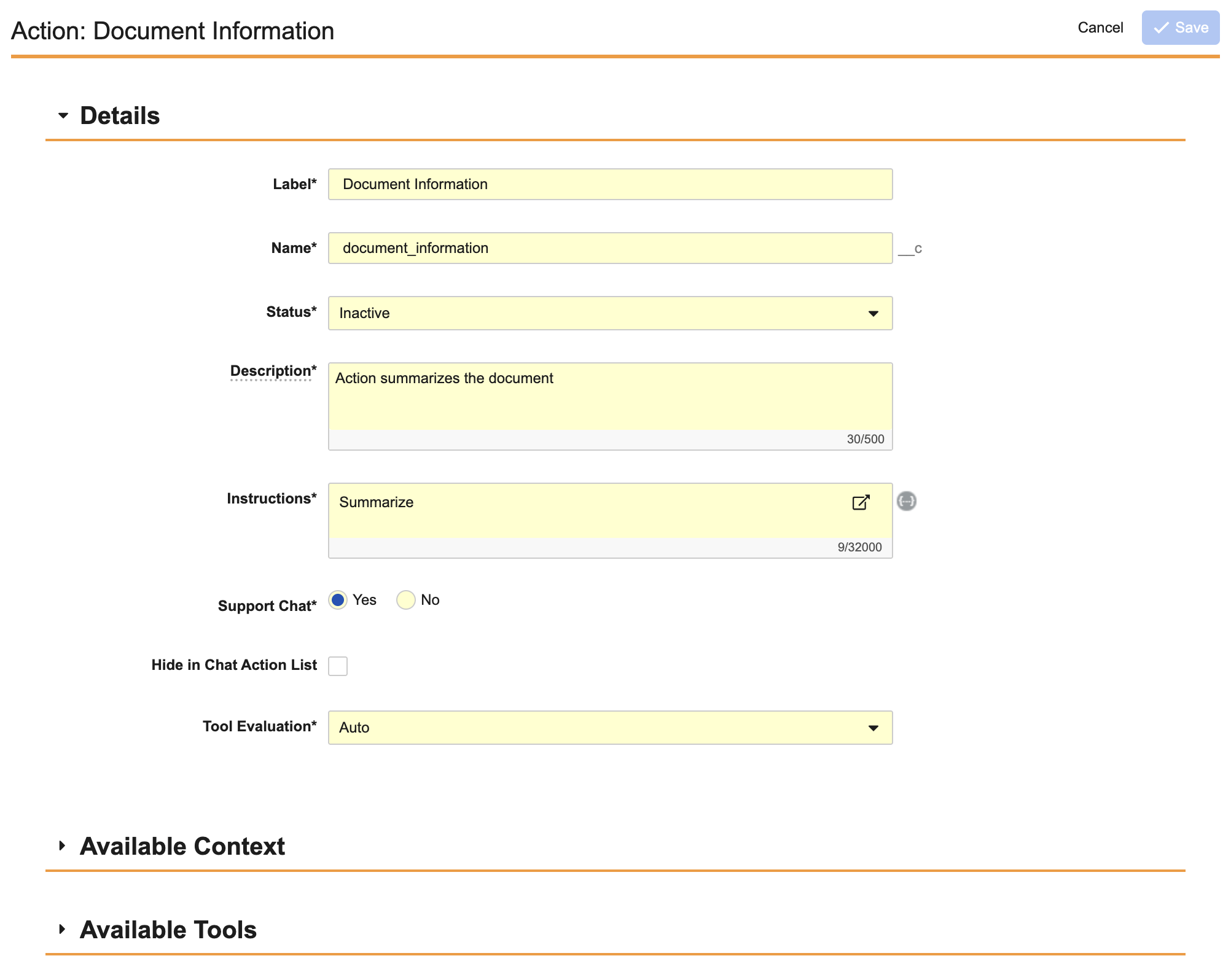This screenshot has width=1231, height=980.
Task: Open the Status dropdown
Action: pyautogui.click(x=609, y=313)
